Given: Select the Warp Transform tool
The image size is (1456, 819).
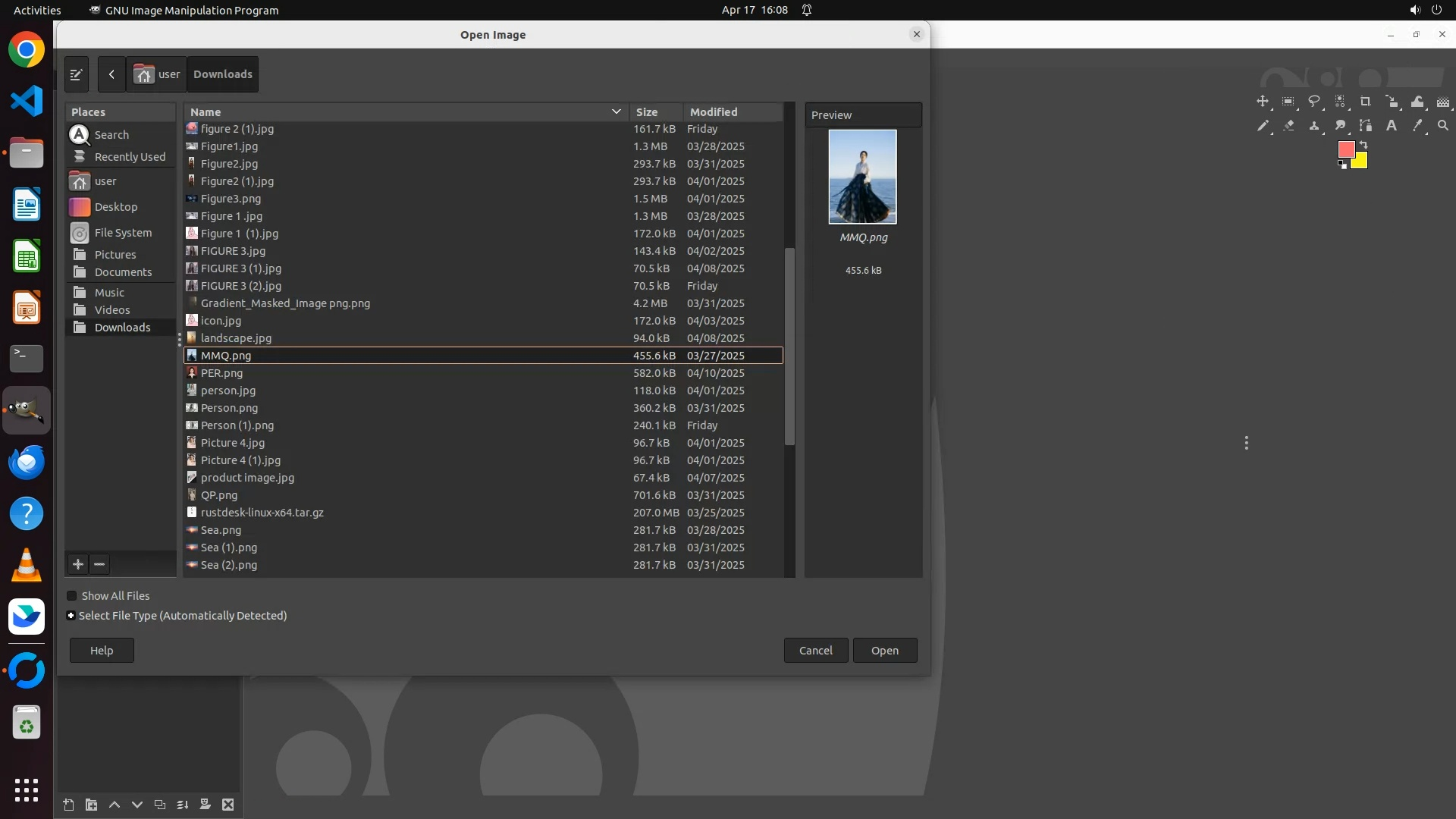Looking at the screenshot, I should (x=1417, y=102).
